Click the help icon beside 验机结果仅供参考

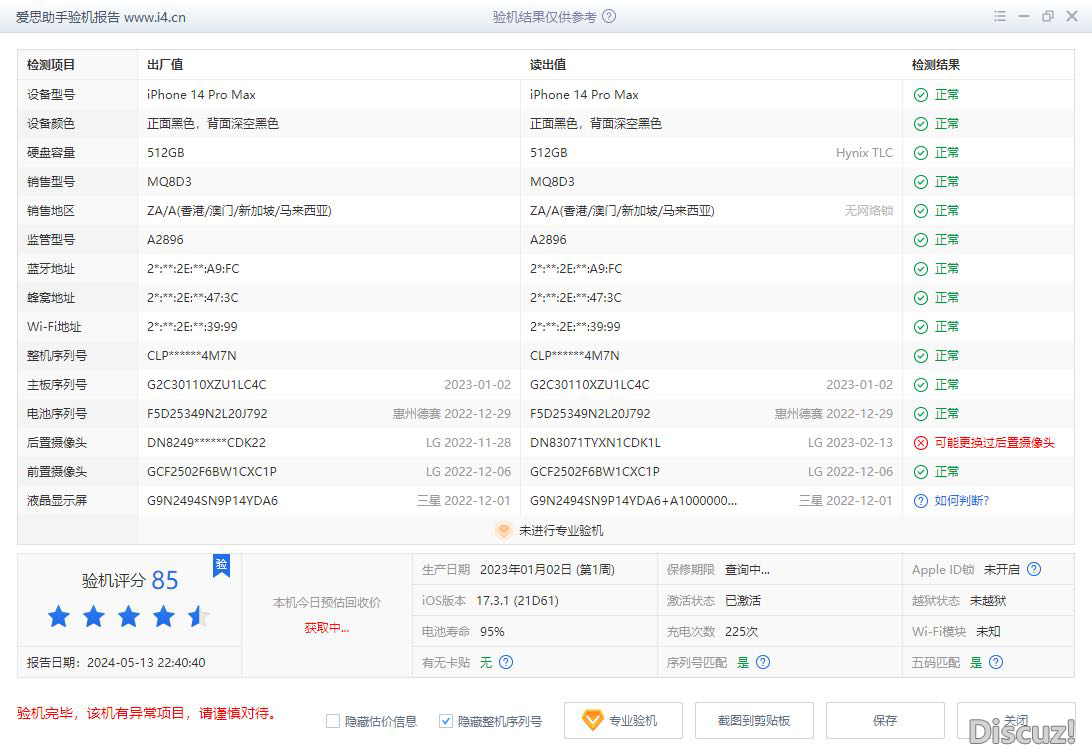tap(609, 17)
